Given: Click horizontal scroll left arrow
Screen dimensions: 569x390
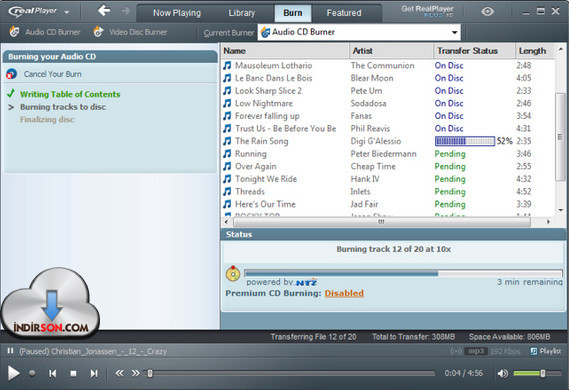Looking at the screenshot, I should tap(226, 222).
